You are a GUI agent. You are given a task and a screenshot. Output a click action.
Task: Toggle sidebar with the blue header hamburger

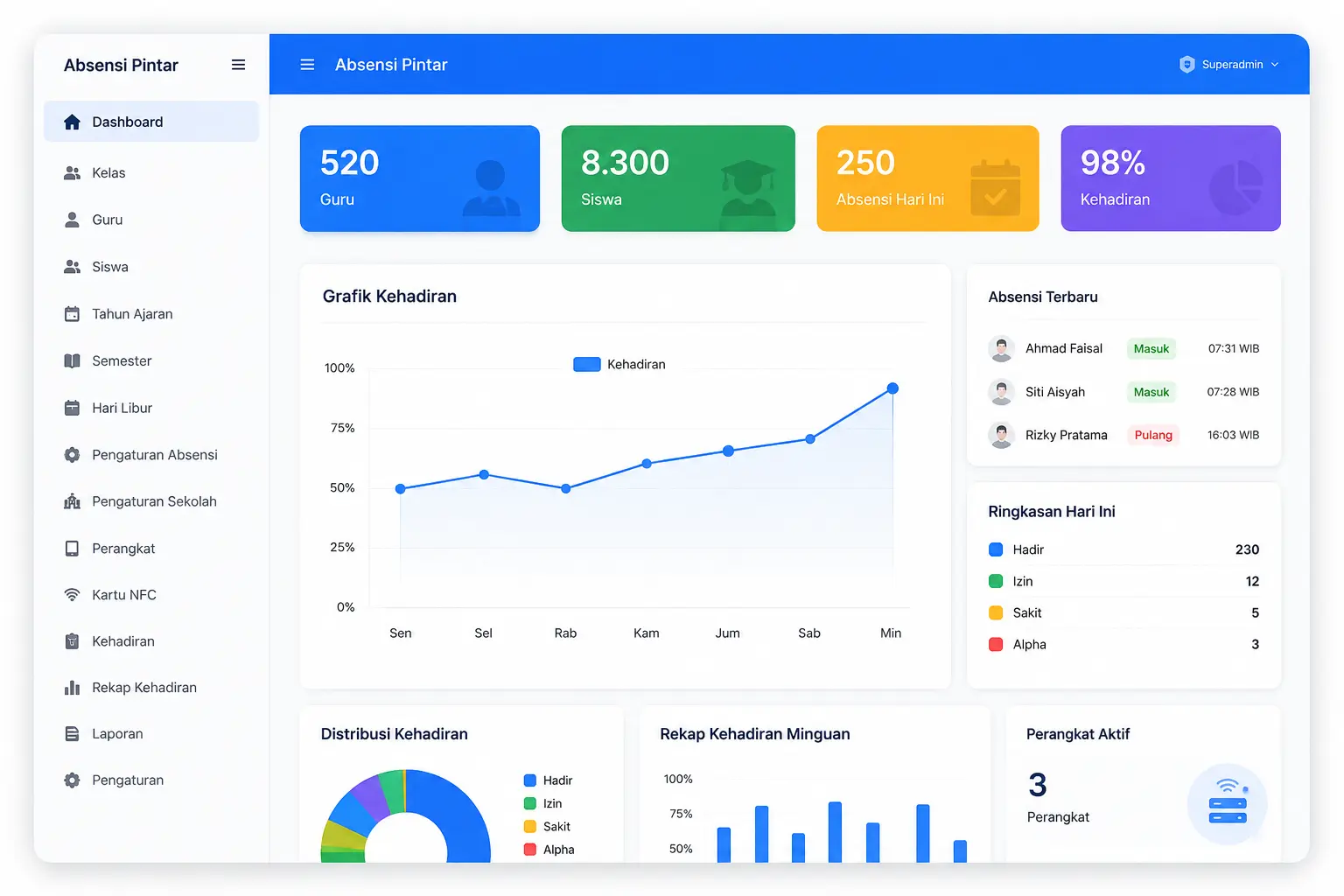tap(307, 65)
